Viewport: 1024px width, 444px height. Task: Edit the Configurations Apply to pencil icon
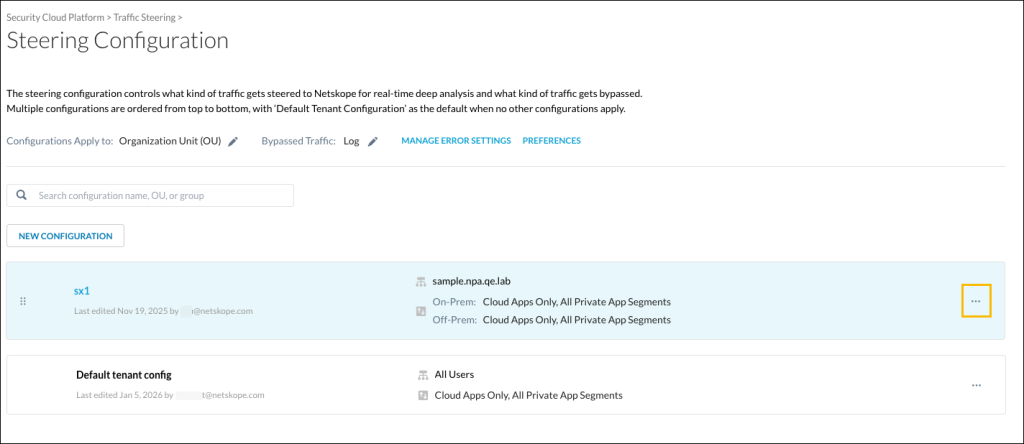tap(233, 141)
